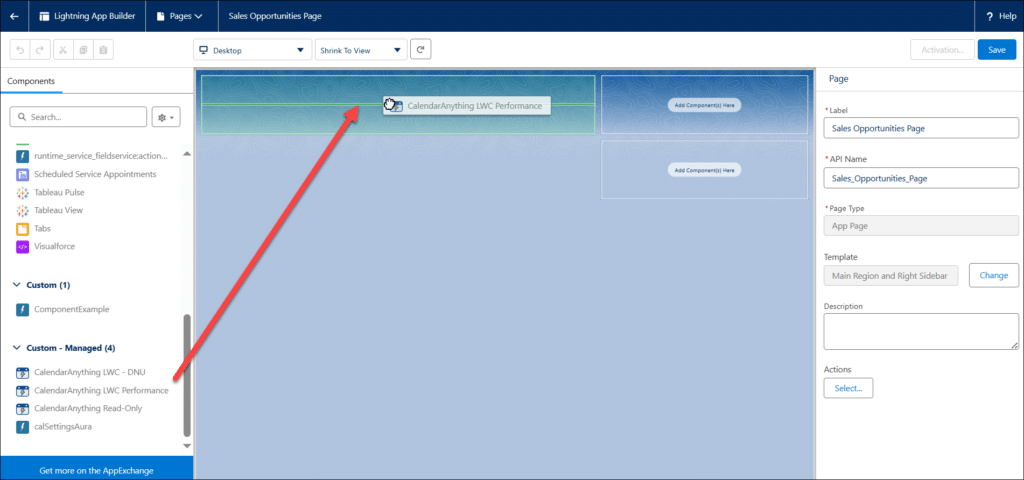The image size is (1024, 480).
Task: Click the Copy toolbar icon
Action: point(84,50)
